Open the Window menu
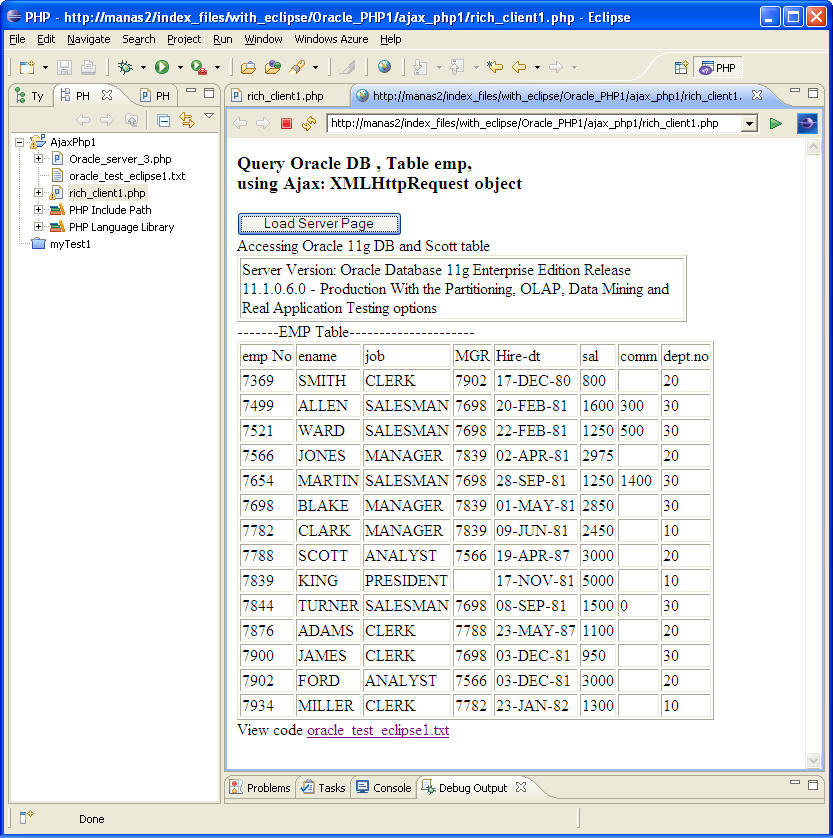 pos(263,39)
